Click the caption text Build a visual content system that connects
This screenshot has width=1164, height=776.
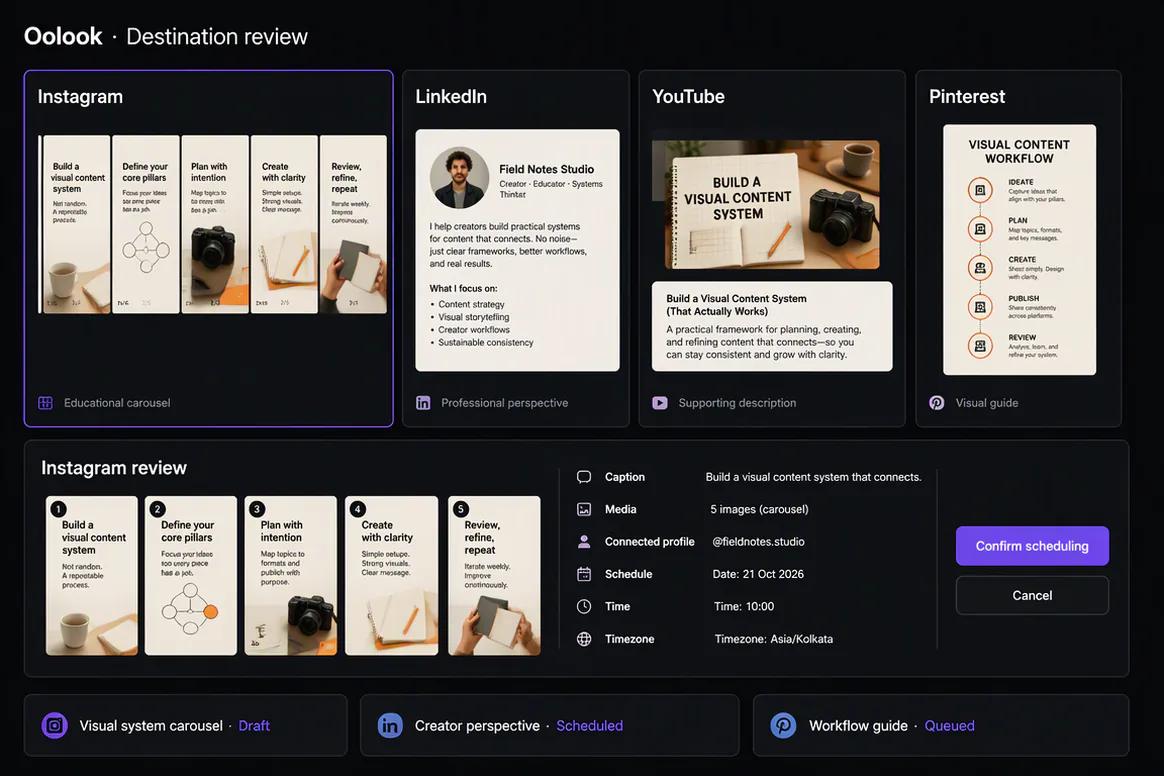coord(814,477)
